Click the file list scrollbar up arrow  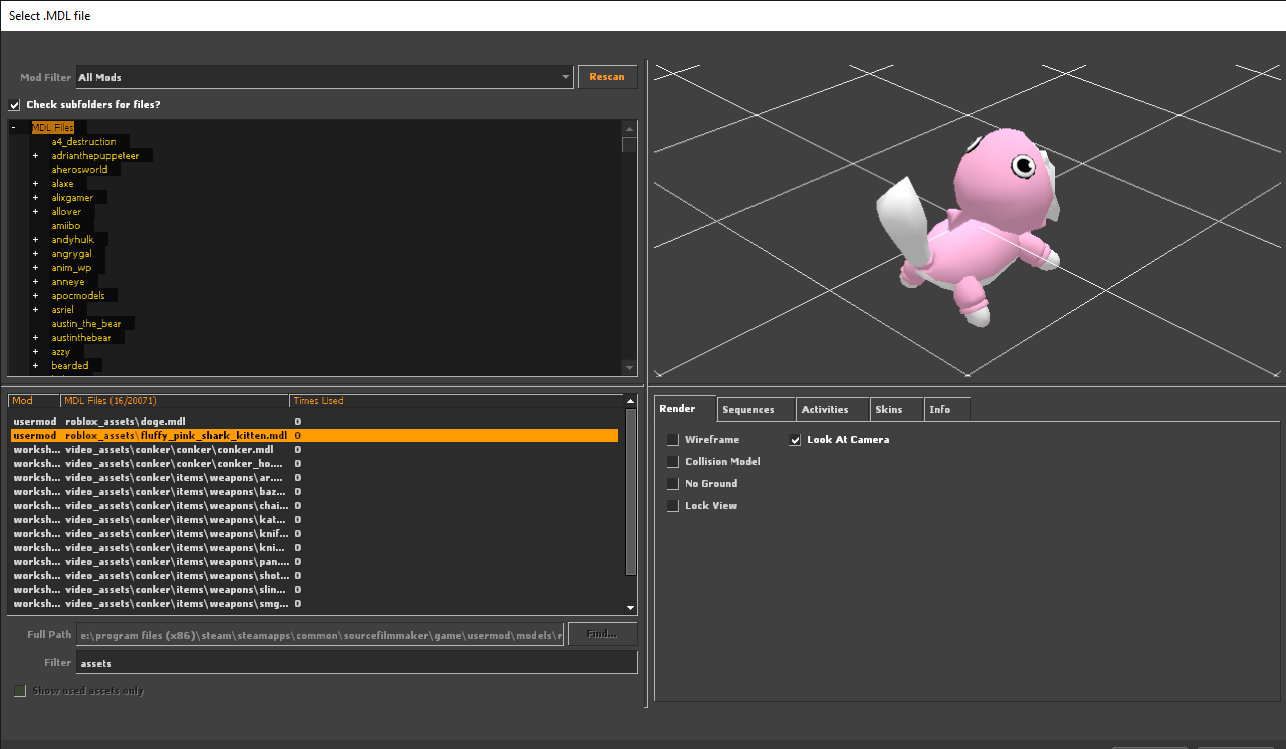tap(630, 402)
